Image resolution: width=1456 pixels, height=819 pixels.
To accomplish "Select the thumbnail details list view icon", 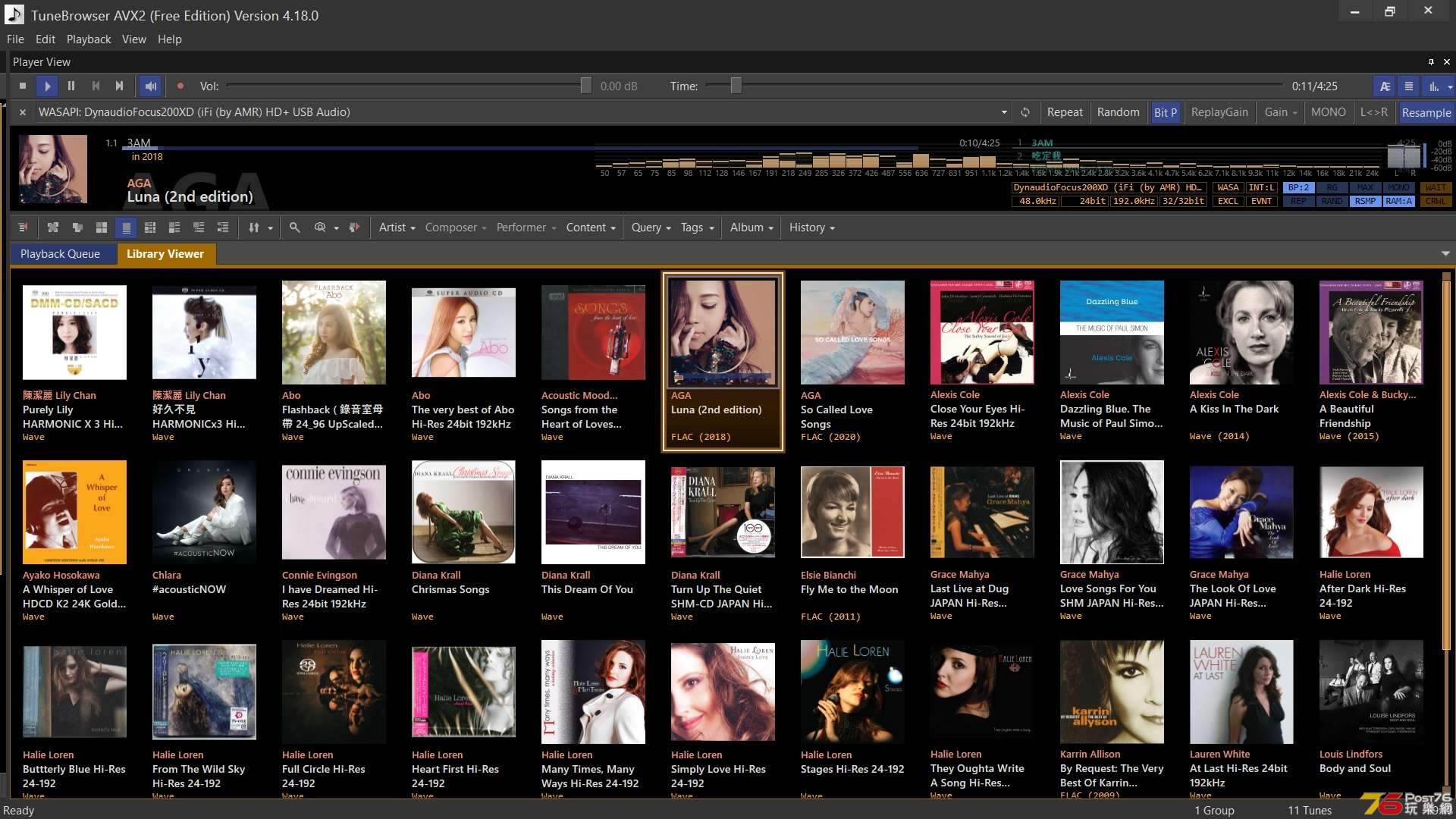I will pyautogui.click(x=199, y=227).
